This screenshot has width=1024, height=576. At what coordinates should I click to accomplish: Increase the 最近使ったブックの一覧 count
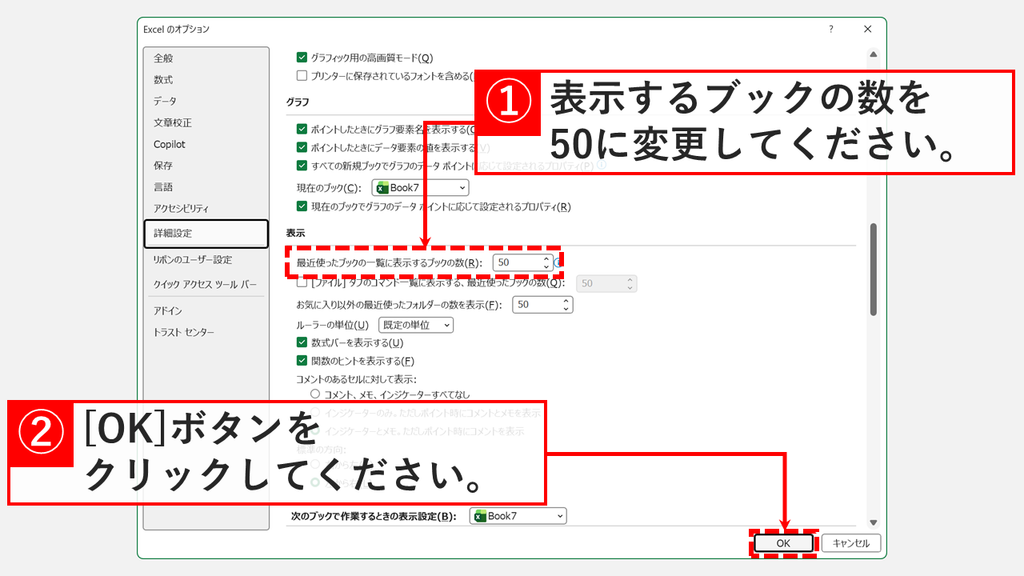point(547,259)
